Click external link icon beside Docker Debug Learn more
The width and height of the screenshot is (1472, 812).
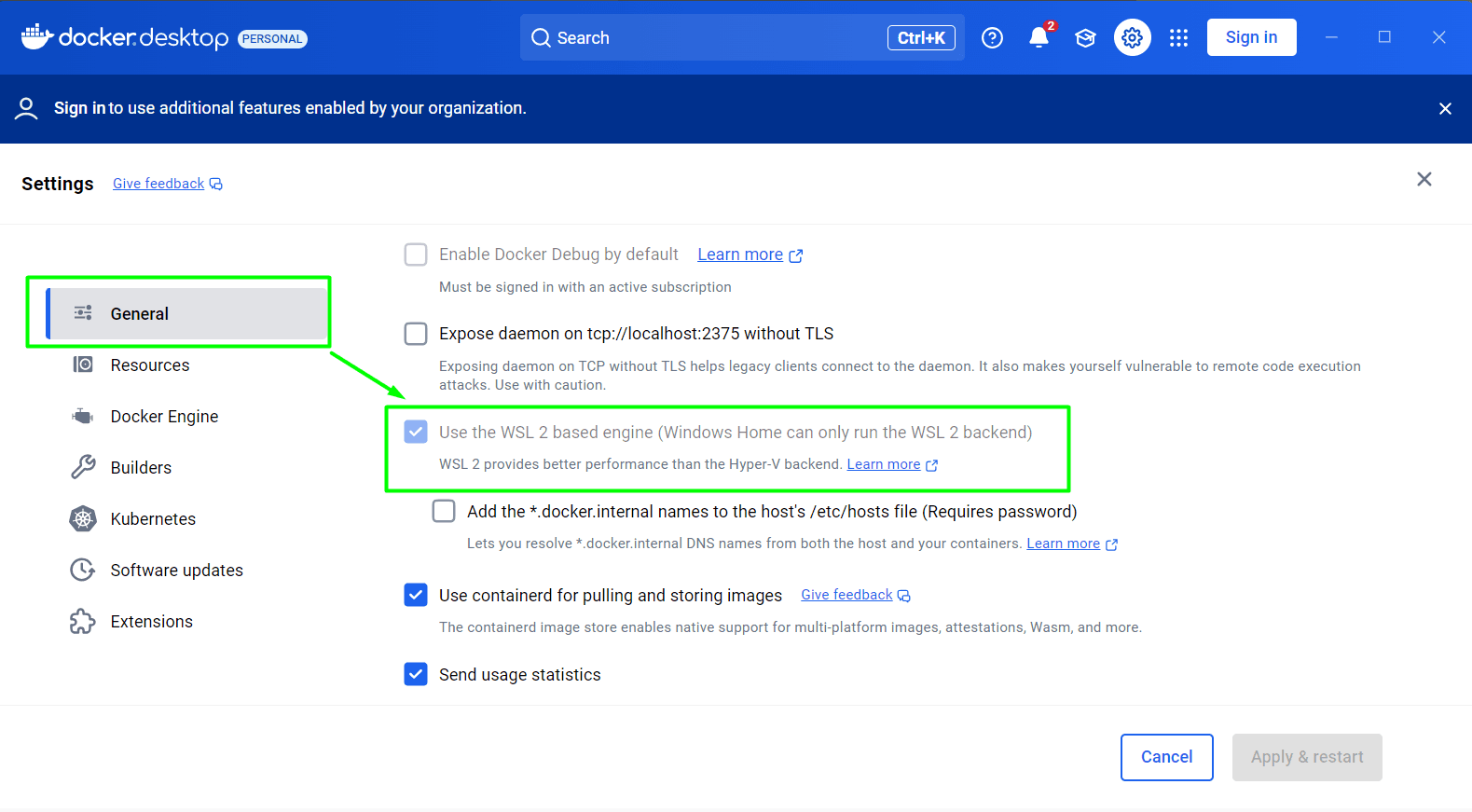[796, 255]
